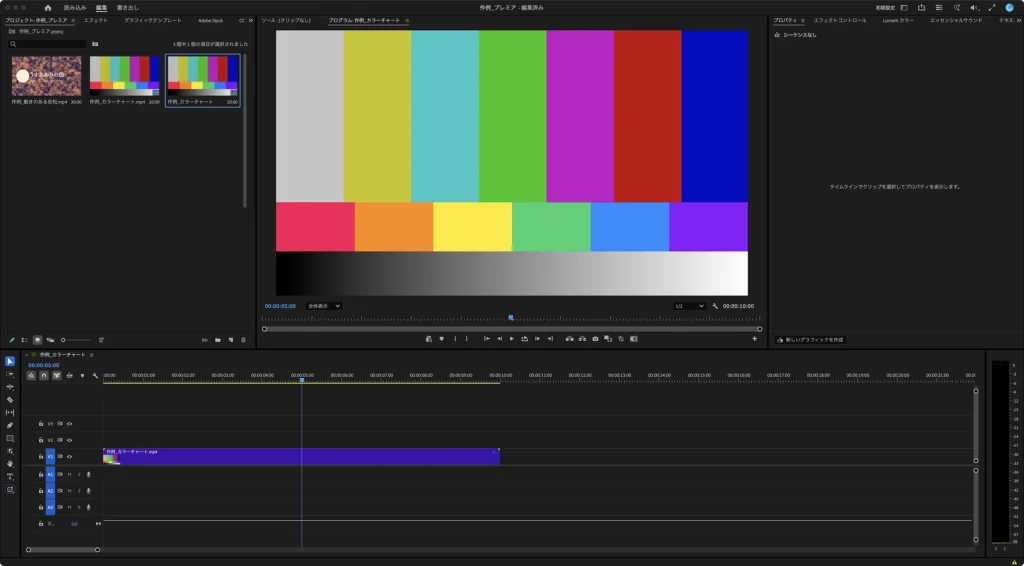Select the Track Select Forward tool

pyautogui.click(x=10, y=374)
